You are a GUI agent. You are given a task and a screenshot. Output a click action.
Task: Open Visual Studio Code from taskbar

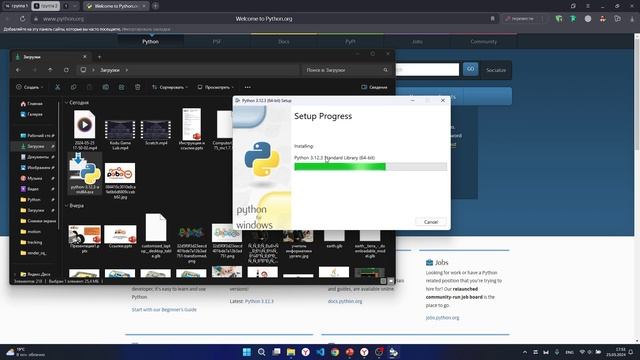(320, 352)
